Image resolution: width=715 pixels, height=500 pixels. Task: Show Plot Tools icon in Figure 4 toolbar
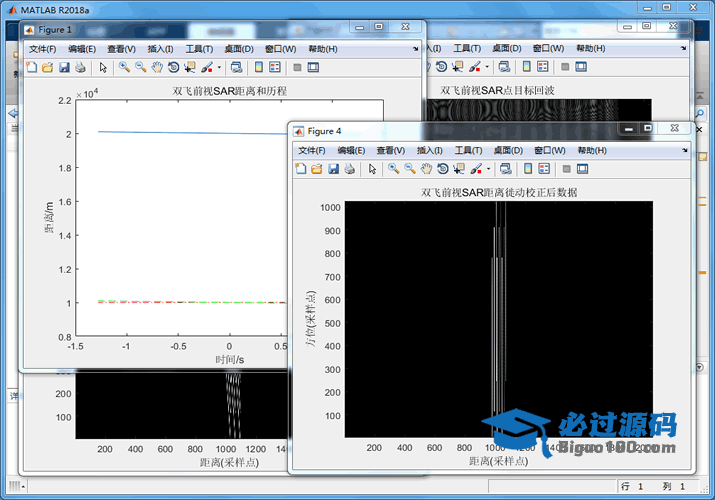pyautogui.click(x=582, y=169)
